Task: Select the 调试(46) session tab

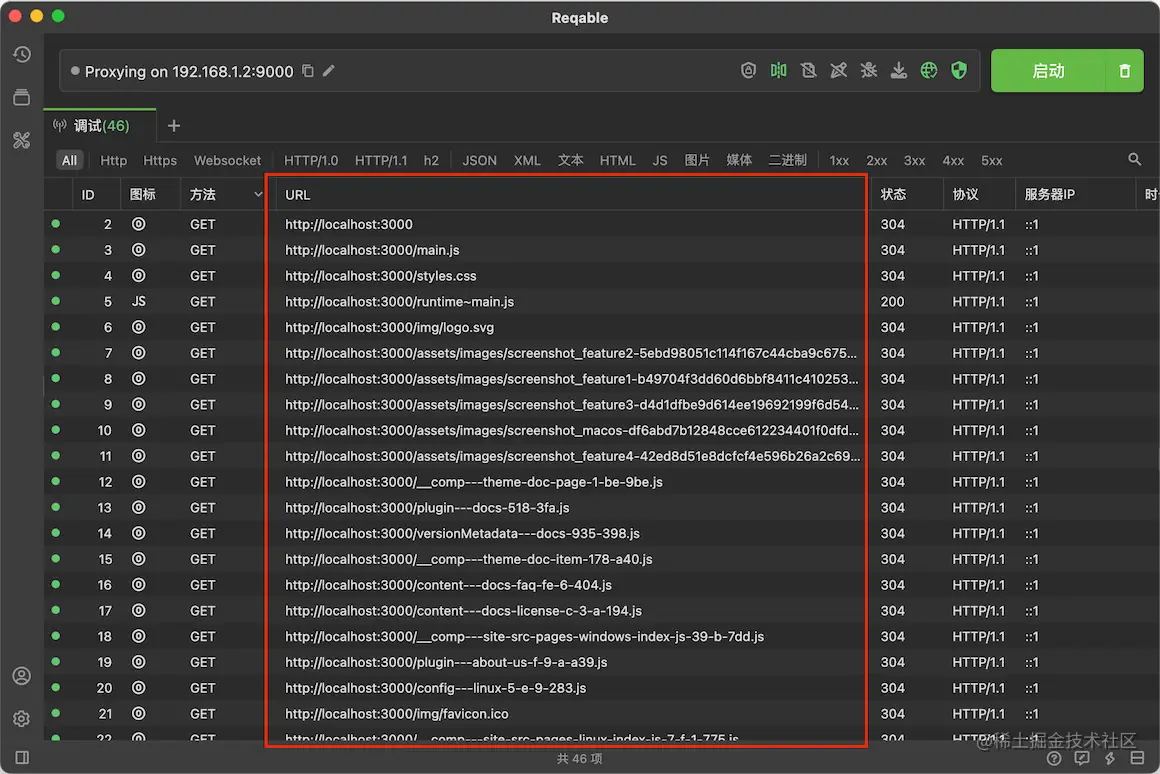Action: [x=101, y=126]
